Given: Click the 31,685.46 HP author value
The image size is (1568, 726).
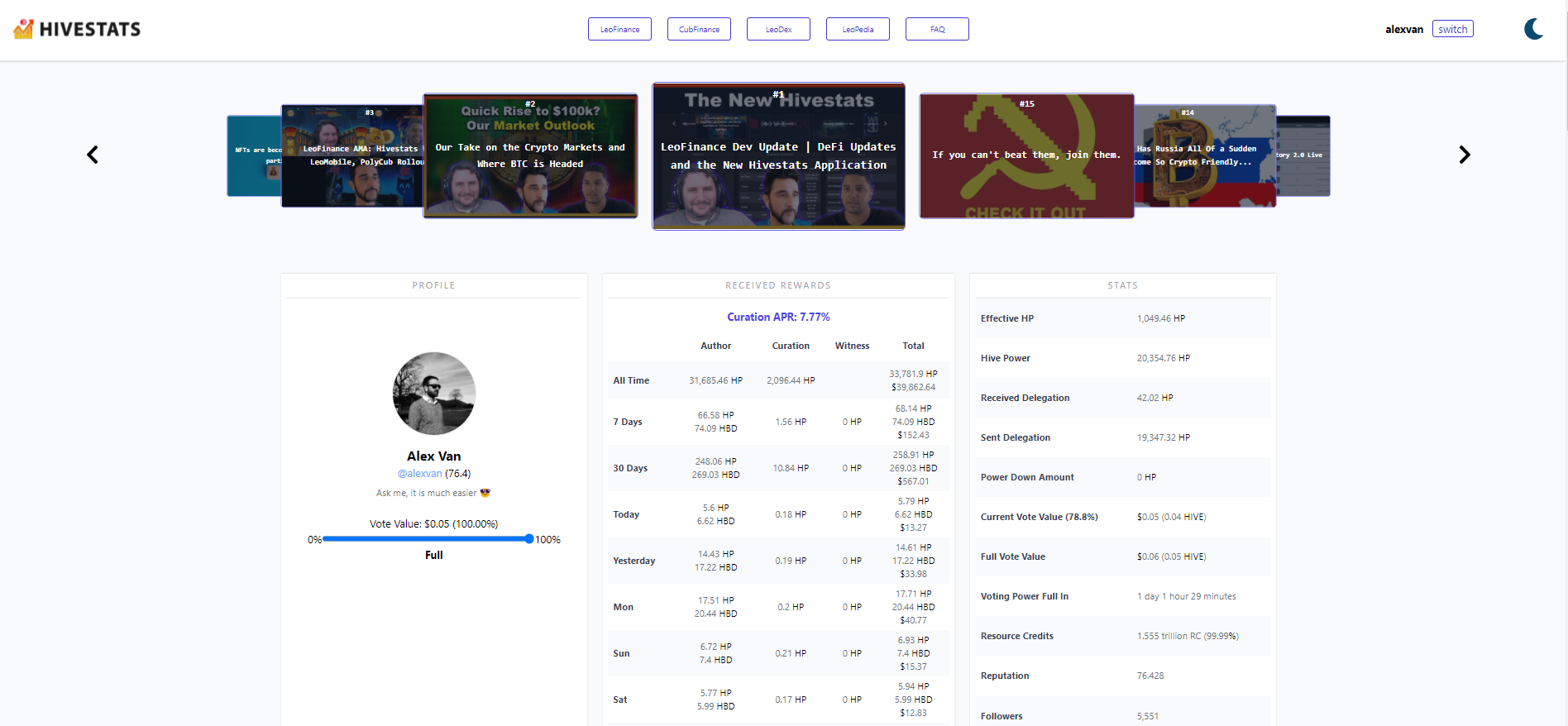Looking at the screenshot, I should coord(716,380).
